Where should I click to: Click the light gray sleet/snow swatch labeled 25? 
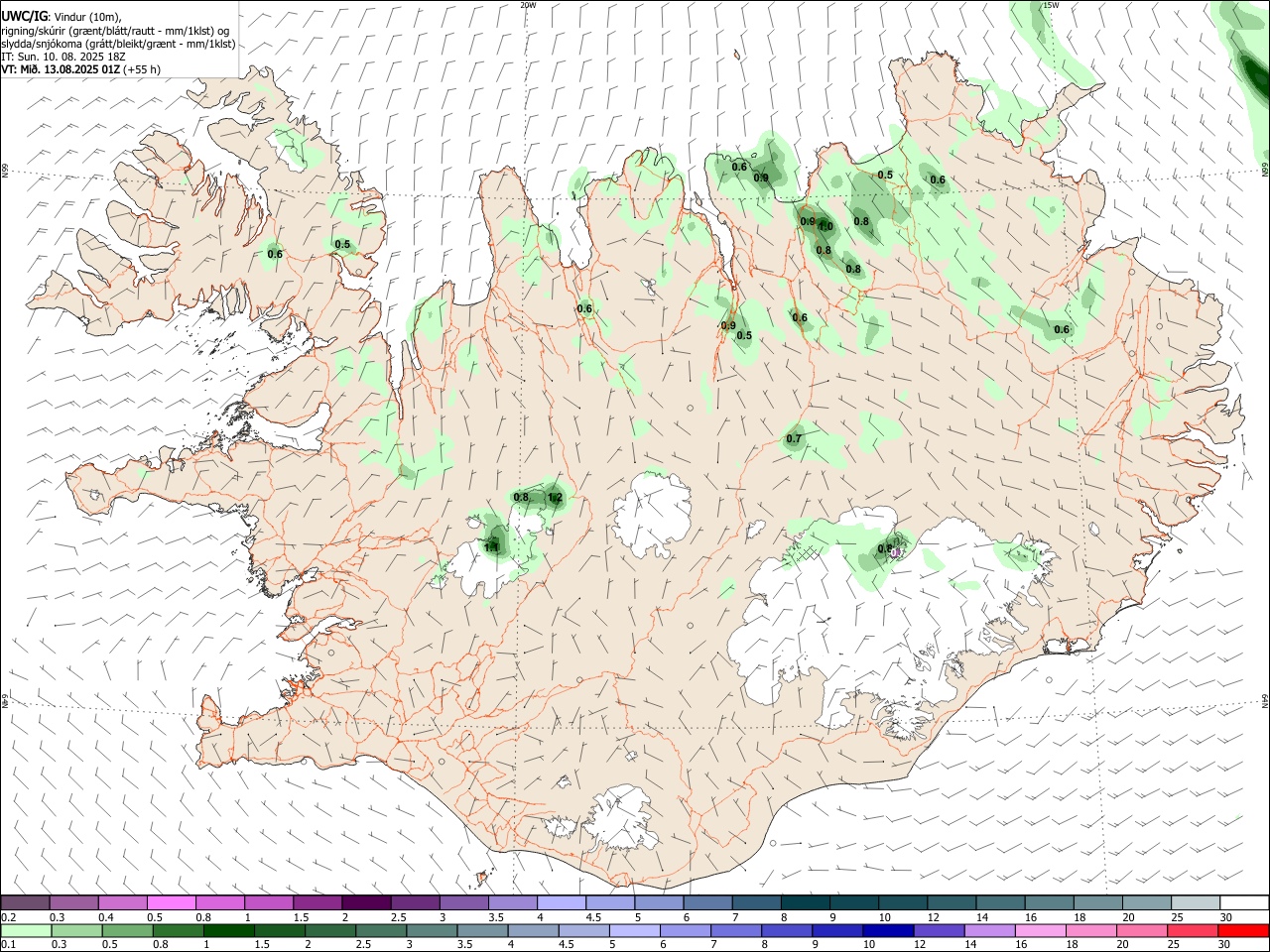coord(1194,902)
